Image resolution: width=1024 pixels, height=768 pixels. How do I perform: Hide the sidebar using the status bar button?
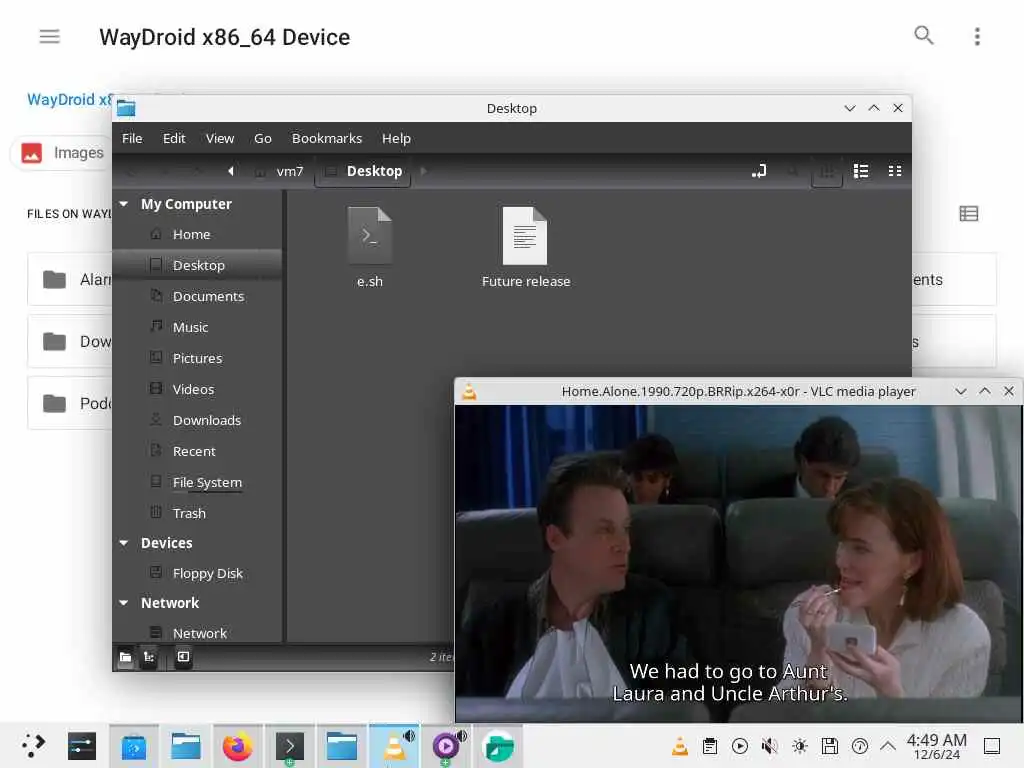click(184, 657)
